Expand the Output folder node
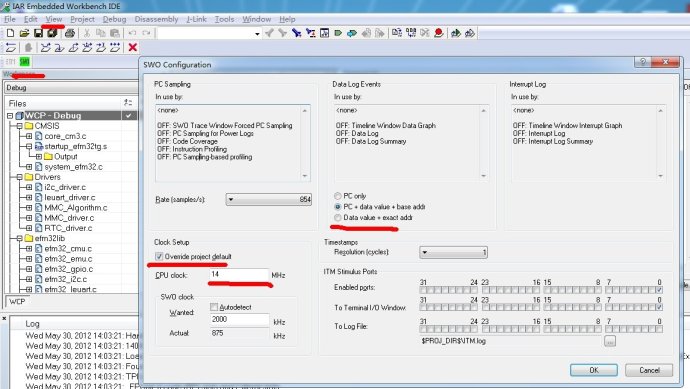Screen dimensions: 690x389 pos(39,157)
